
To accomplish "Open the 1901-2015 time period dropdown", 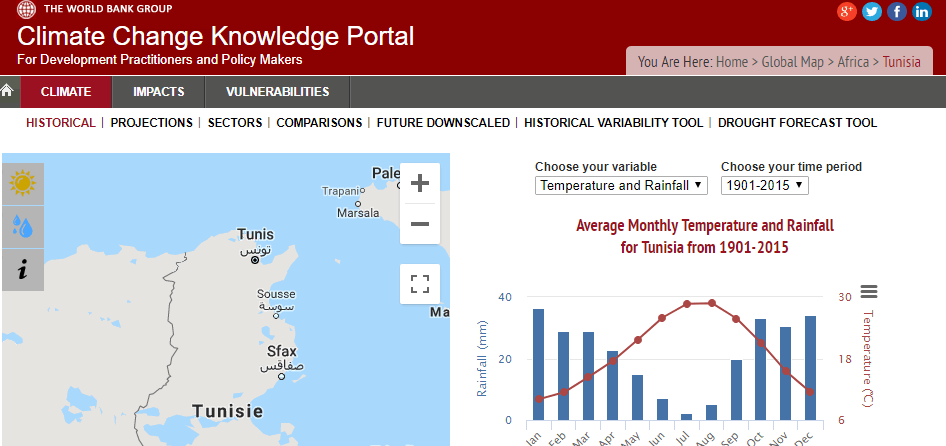I will [764, 185].
